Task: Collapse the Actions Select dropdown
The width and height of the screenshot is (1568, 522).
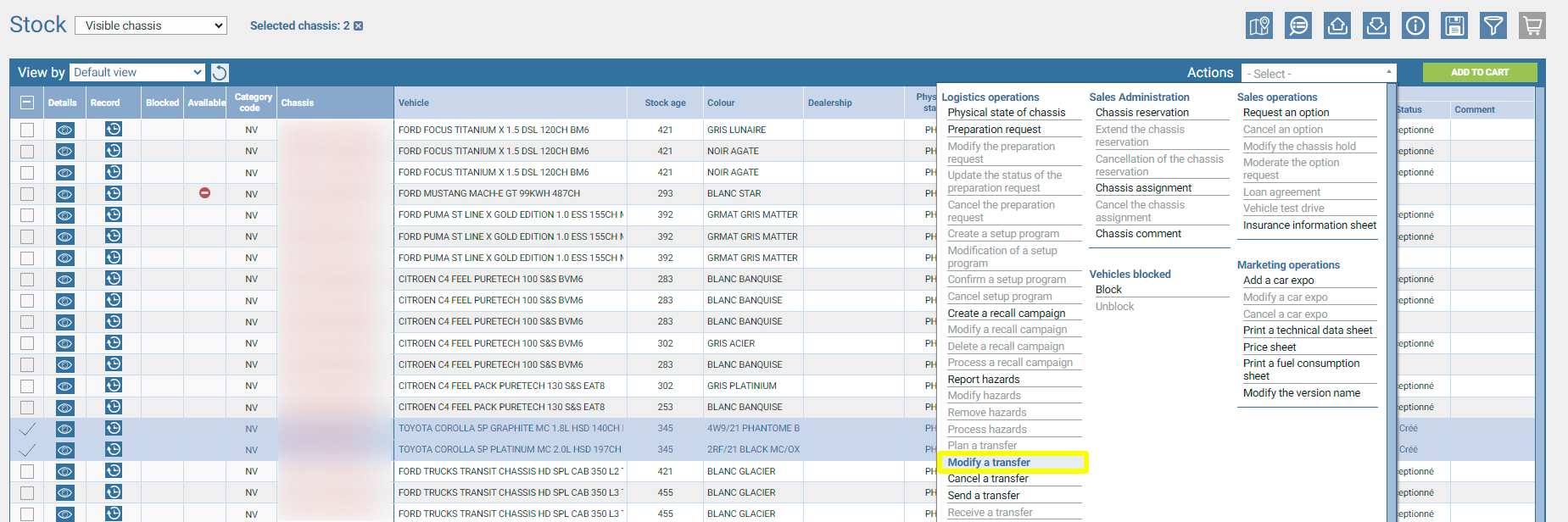Action: tap(1319, 74)
